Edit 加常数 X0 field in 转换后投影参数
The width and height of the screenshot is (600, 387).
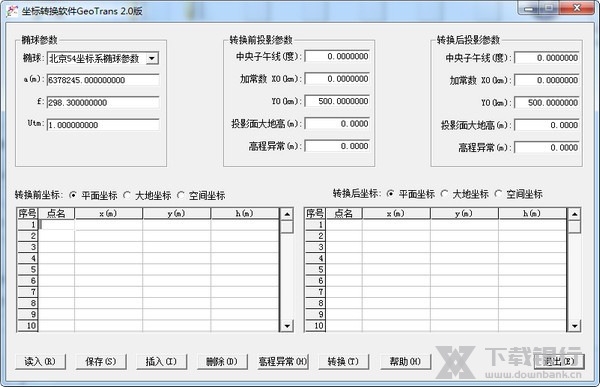[x=547, y=80]
